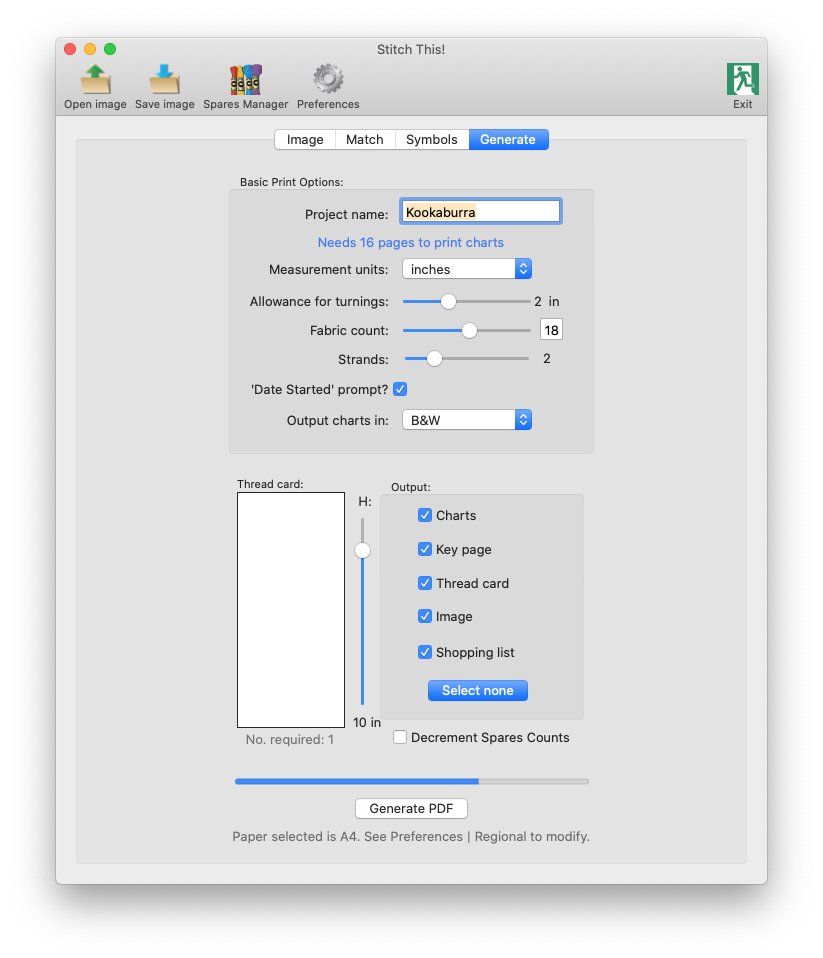Untick the Shopping list checkbox

[425, 652]
